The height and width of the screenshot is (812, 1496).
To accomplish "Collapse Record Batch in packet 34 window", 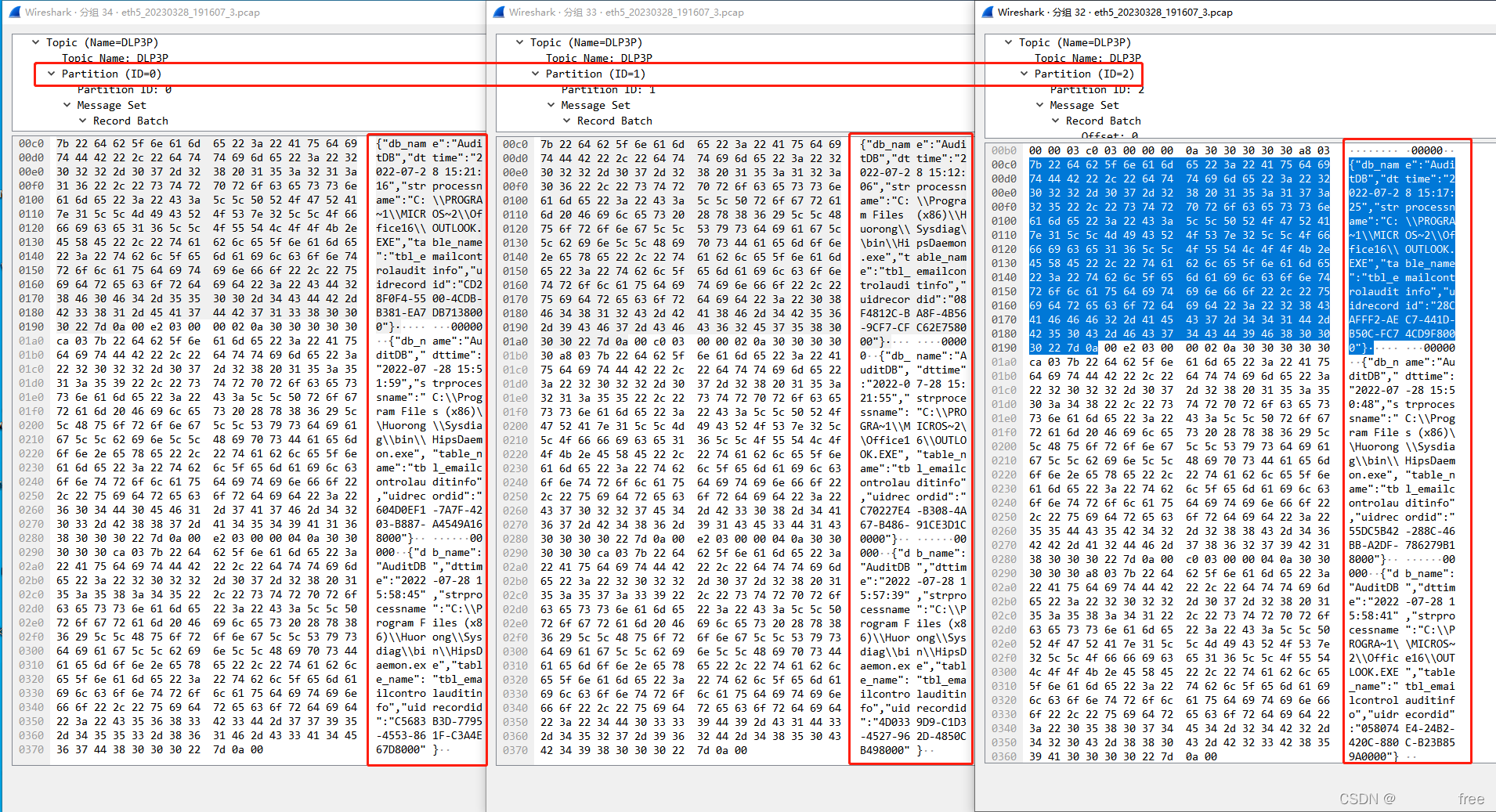I will tap(82, 121).
